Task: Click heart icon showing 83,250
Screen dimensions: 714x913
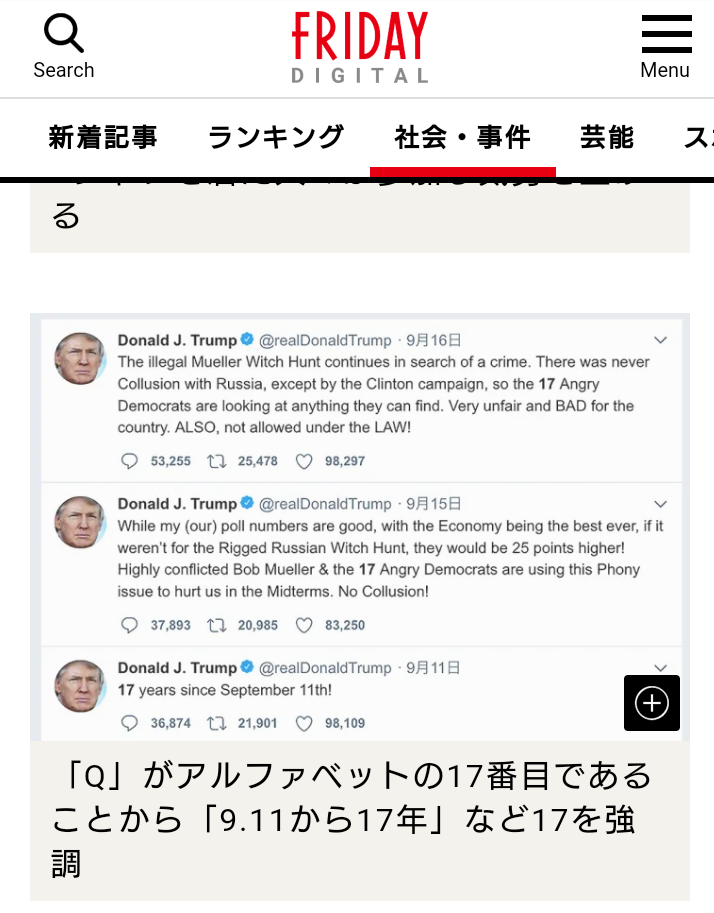Action: point(304,625)
